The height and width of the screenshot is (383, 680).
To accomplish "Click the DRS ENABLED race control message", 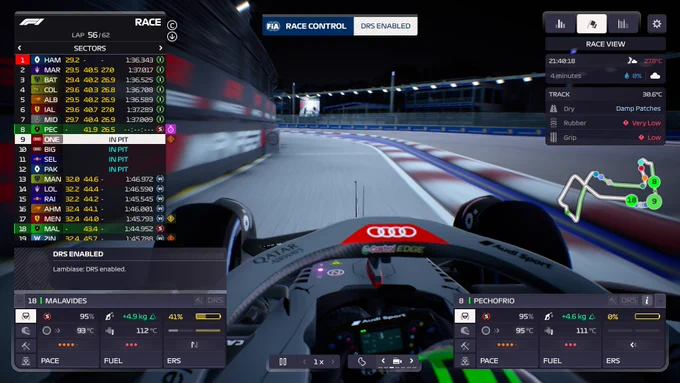I will 386,26.
